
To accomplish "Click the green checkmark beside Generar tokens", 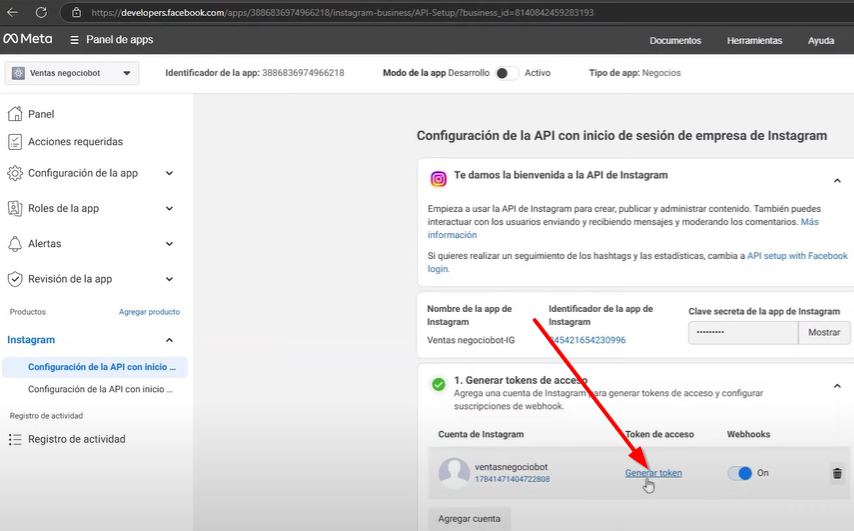I will tap(438, 384).
